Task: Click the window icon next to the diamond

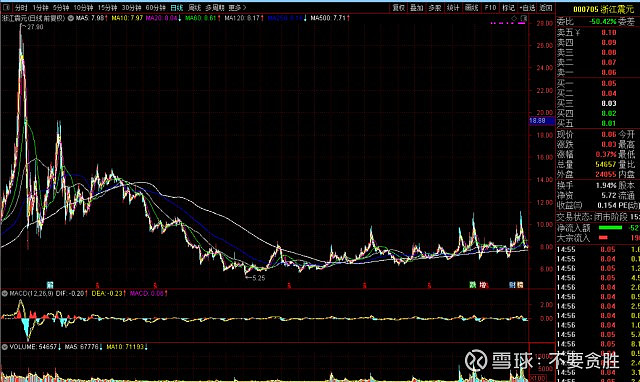Action: point(524,18)
